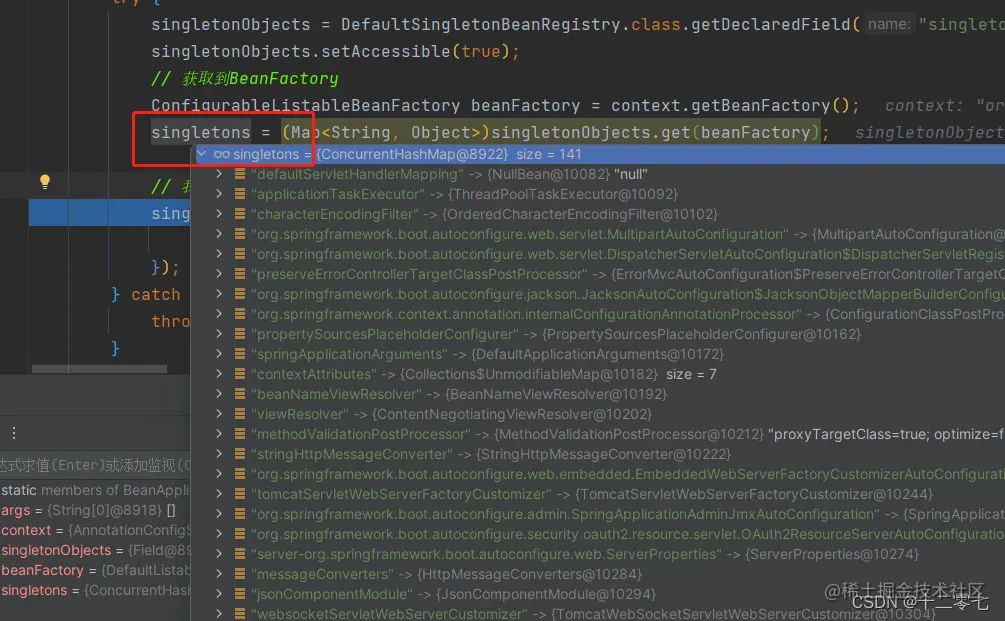Select the args variable row
Viewport: 1005px width, 621px height.
point(95,510)
